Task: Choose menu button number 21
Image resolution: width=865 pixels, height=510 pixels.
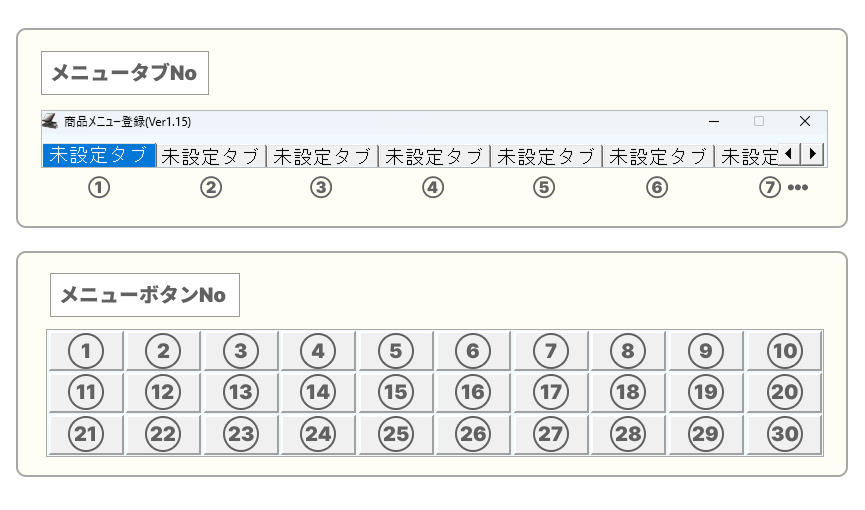Action: click(x=86, y=434)
